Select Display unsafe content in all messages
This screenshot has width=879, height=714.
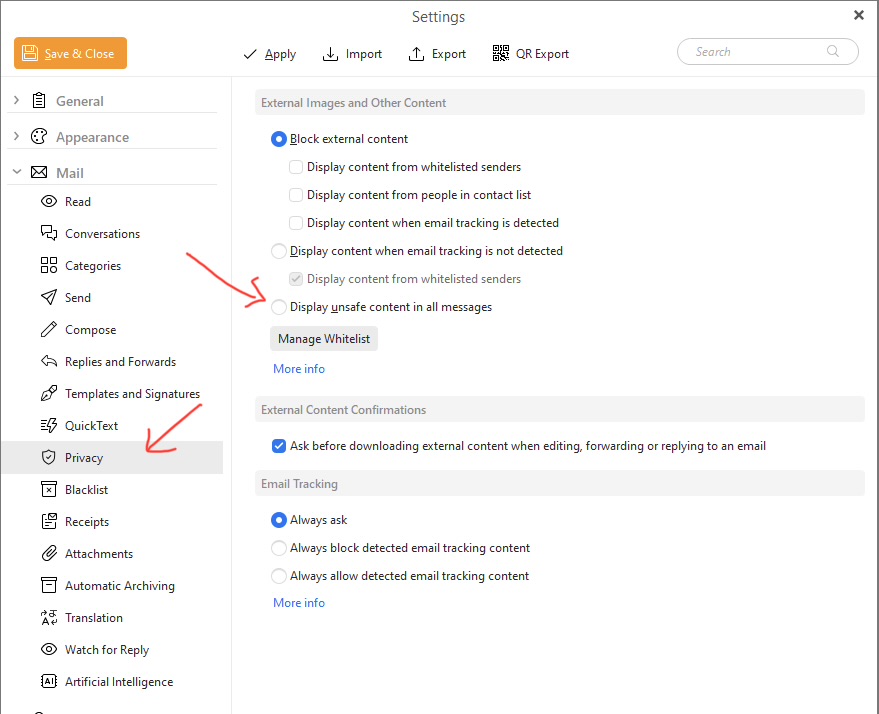(279, 307)
